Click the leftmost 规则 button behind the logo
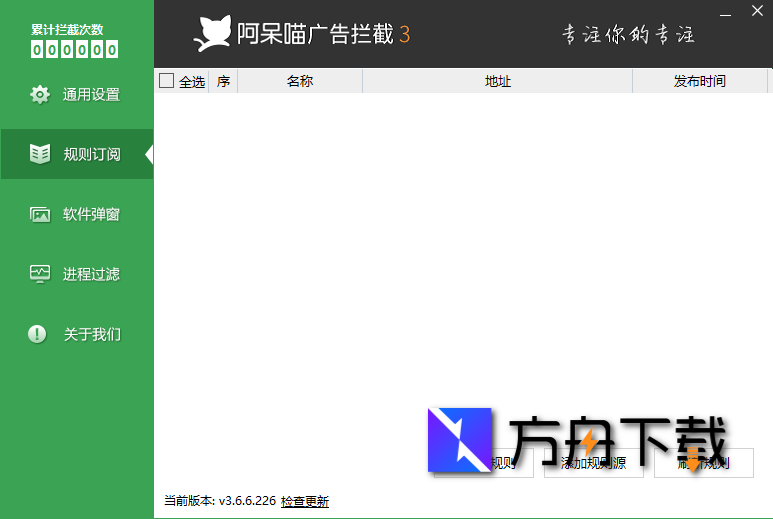773x519 pixels. [484, 463]
